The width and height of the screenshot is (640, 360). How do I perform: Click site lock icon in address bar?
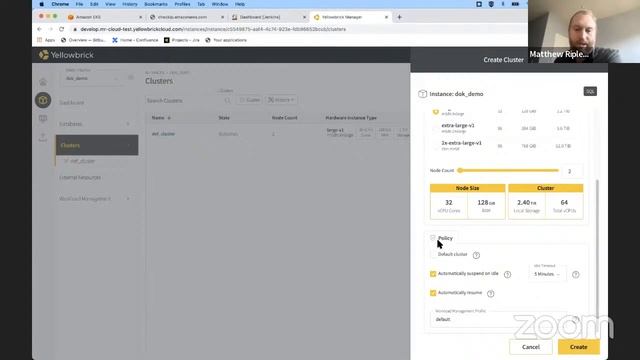(x=75, y=29)
